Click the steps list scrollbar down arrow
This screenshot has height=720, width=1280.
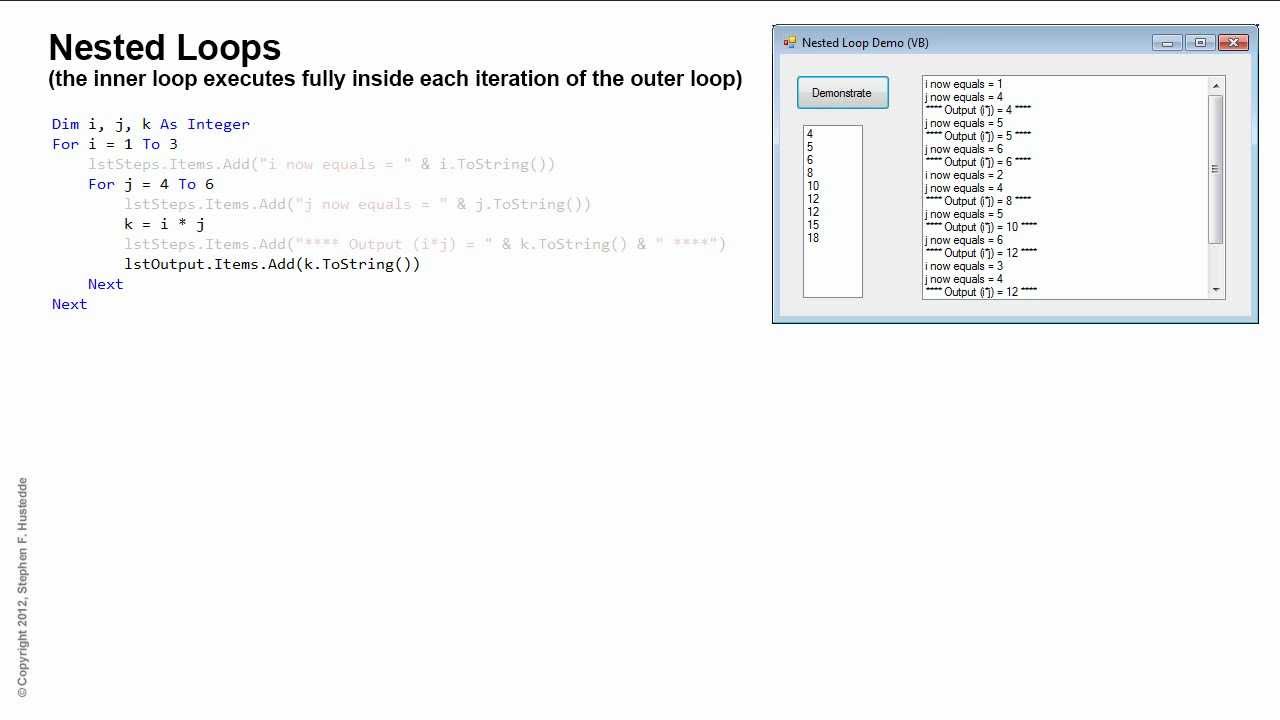[1216, 290]
